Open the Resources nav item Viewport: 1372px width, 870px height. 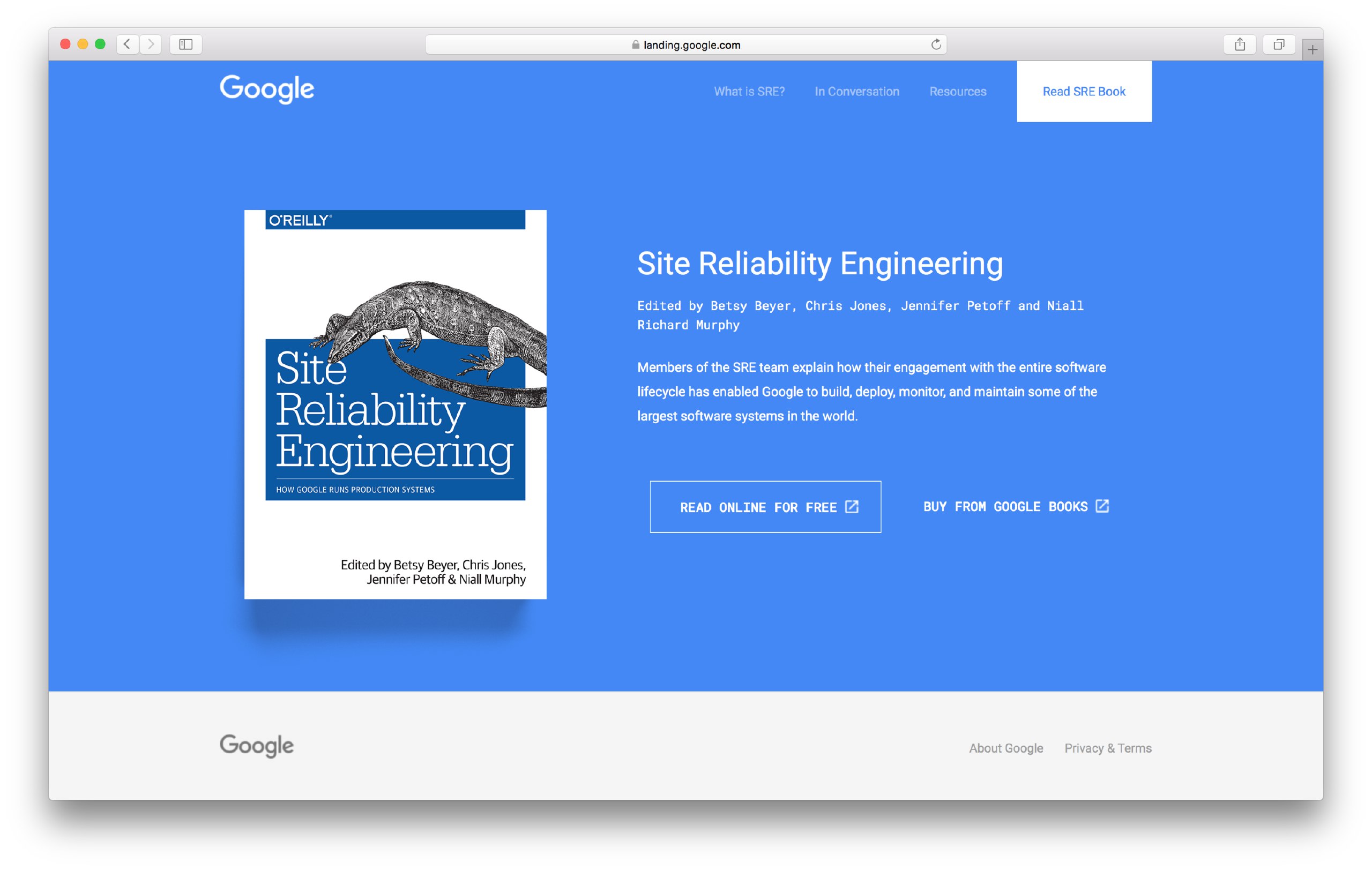click(958, 92)
